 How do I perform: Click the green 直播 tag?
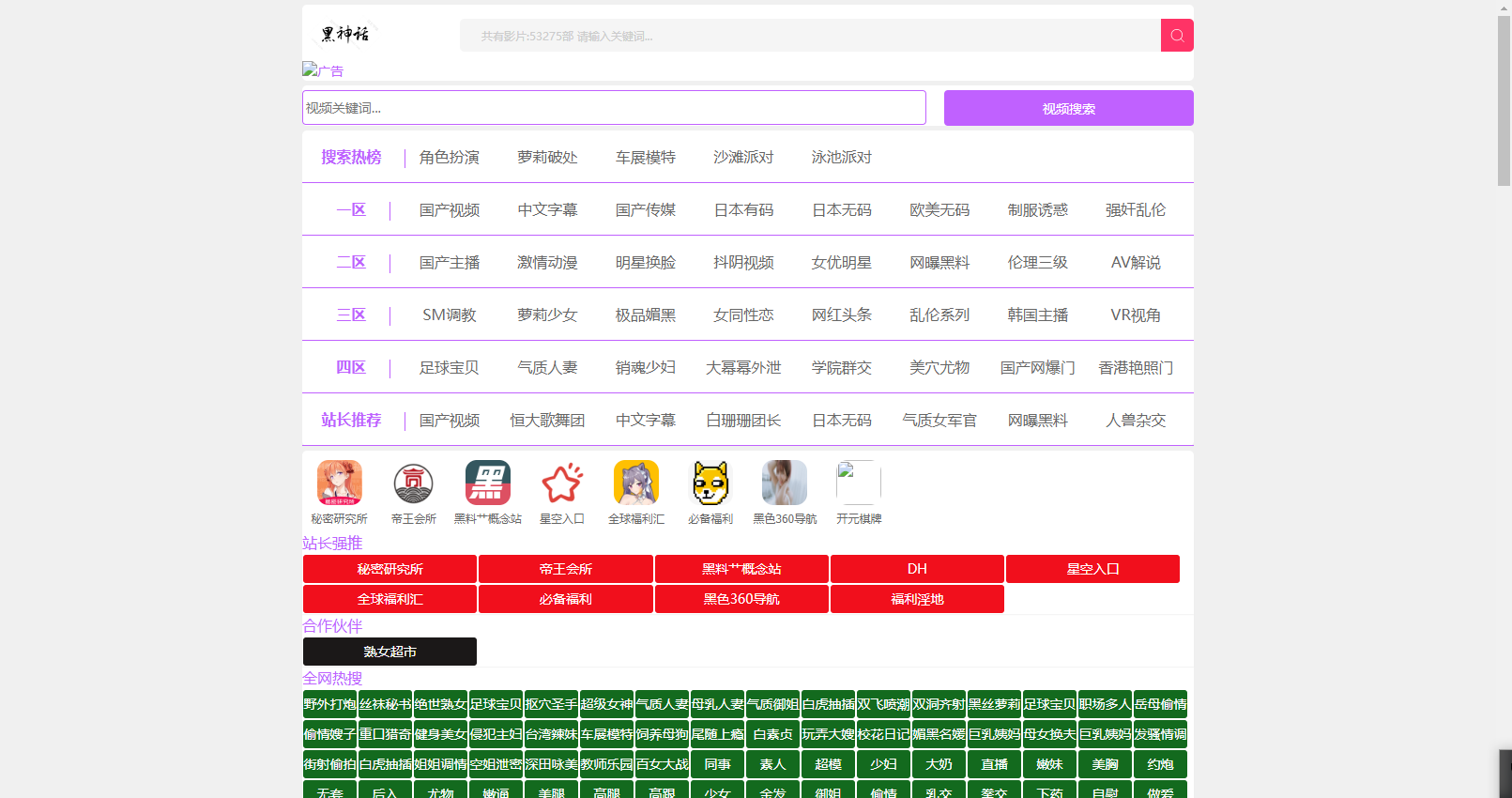(994, 764)
